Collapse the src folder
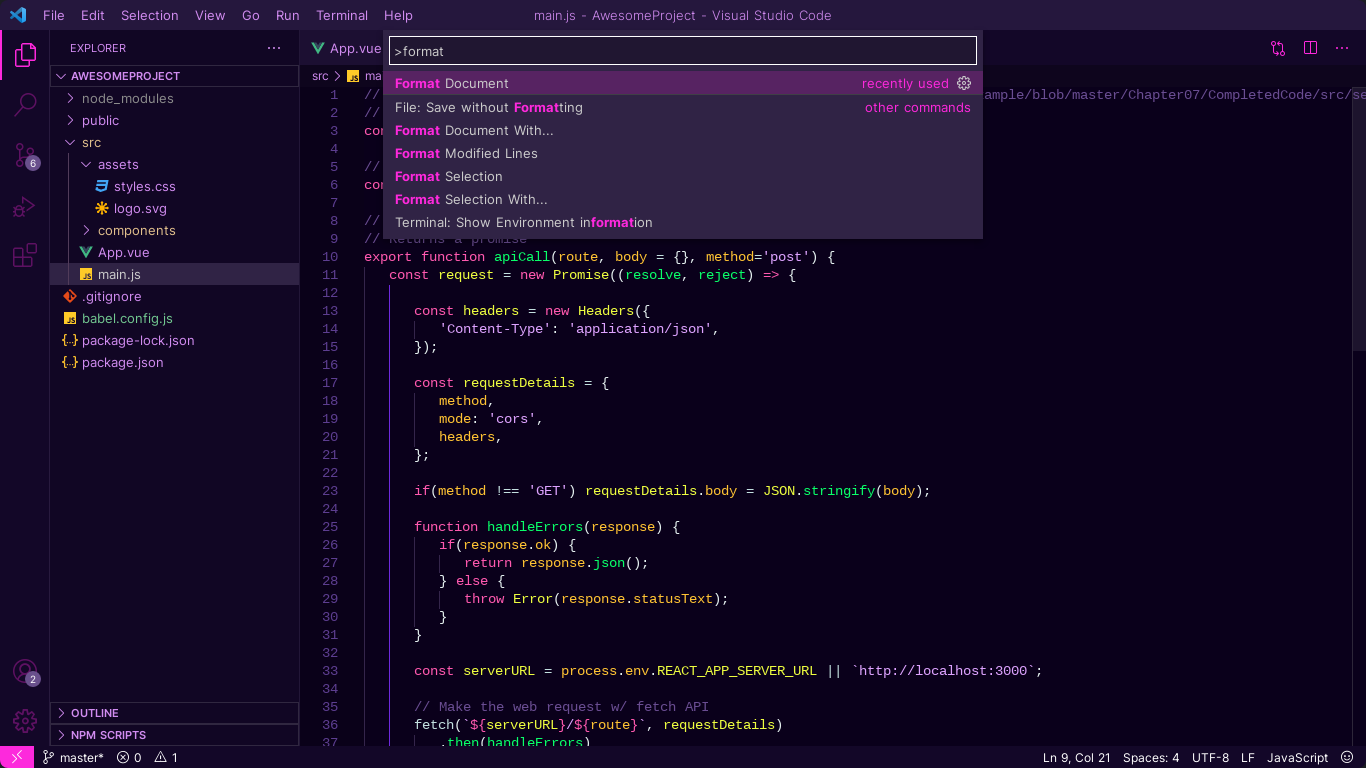This screenshot has height=768, width=1366. [x=174, y=142]
